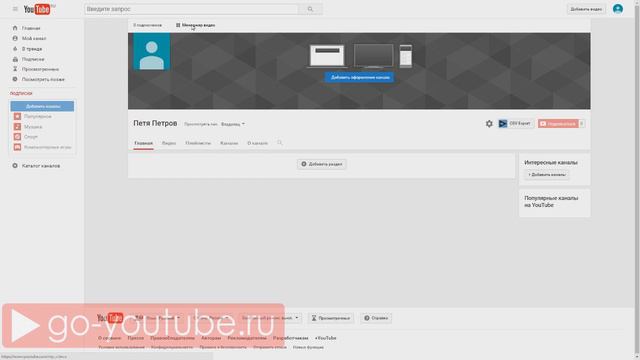The width and height of the screenshot is (640, 360).
Task: Focus the 'Введите запрос' search field
Action: tap(191, 9)
